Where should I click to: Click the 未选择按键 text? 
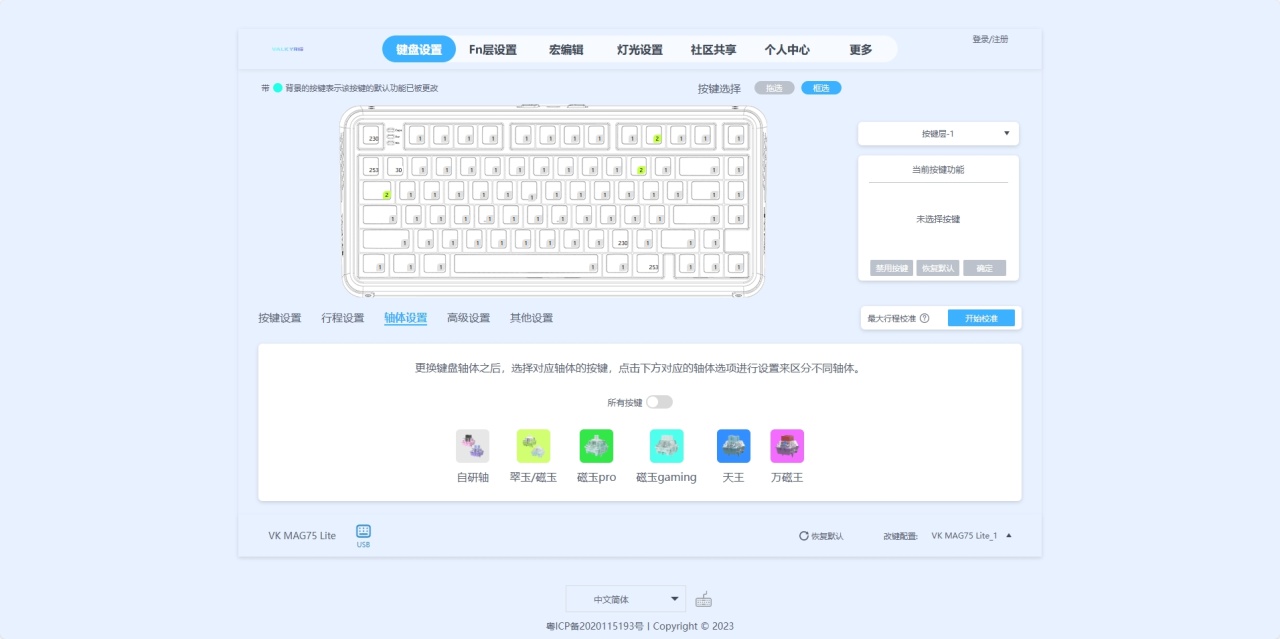pyautogui.click(x=938, y=219)
